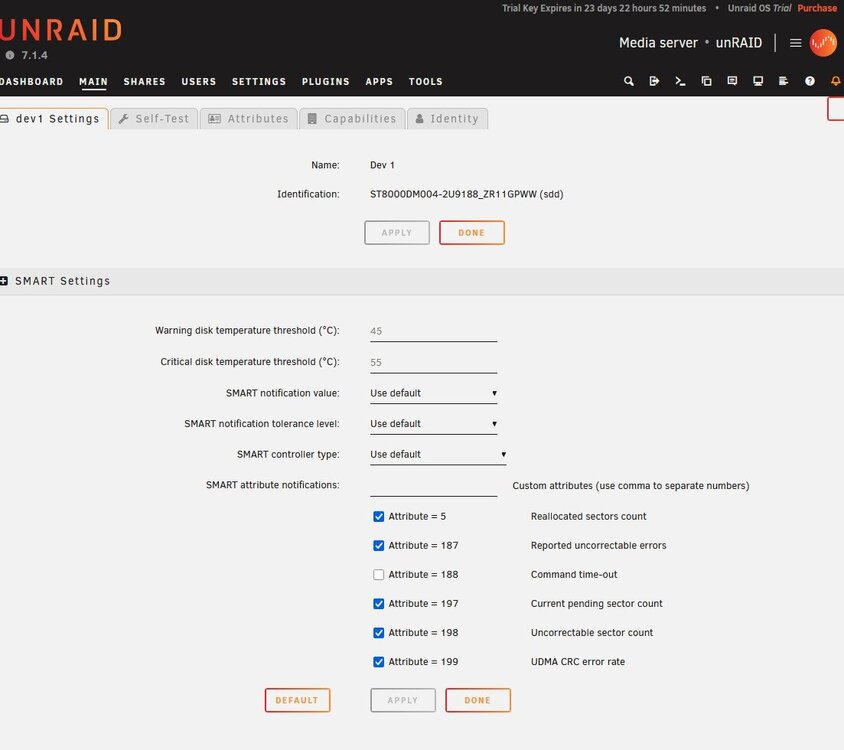Click the UDMA CRC error rate label
Image resolution: width=844 pixels, height=750 pixels.
578,662
